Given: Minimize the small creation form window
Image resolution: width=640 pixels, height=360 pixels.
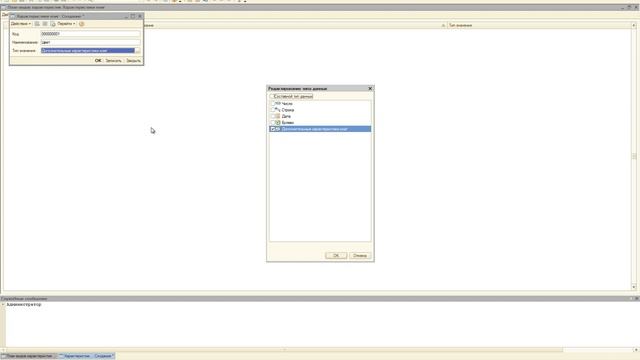Looking at the screenshot, I should pos(126,16).
